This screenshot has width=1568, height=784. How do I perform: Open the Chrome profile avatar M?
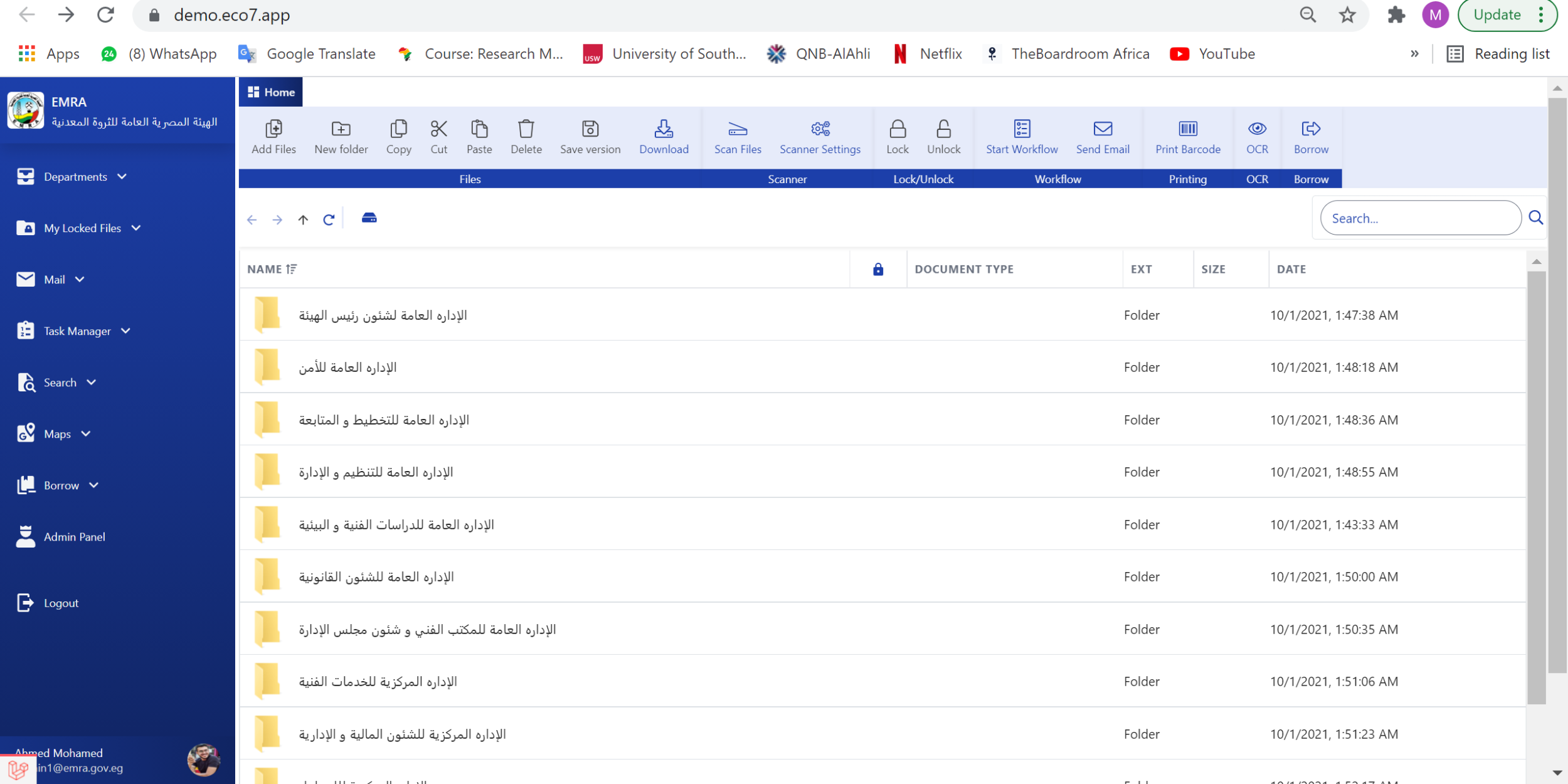pyautogui.click(x=1435, y=15)
